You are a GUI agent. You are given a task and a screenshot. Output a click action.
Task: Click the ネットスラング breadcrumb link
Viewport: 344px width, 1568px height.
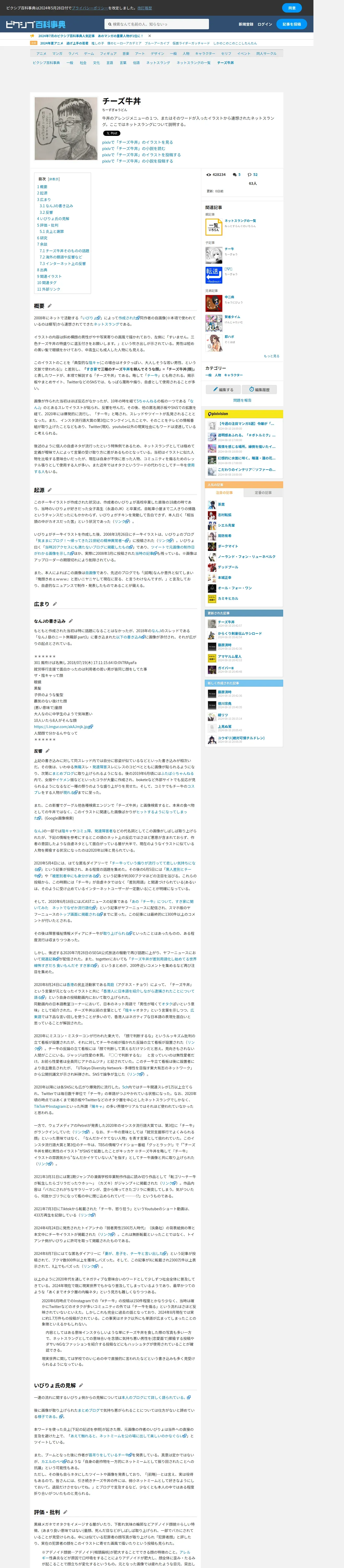coord(158,63)
